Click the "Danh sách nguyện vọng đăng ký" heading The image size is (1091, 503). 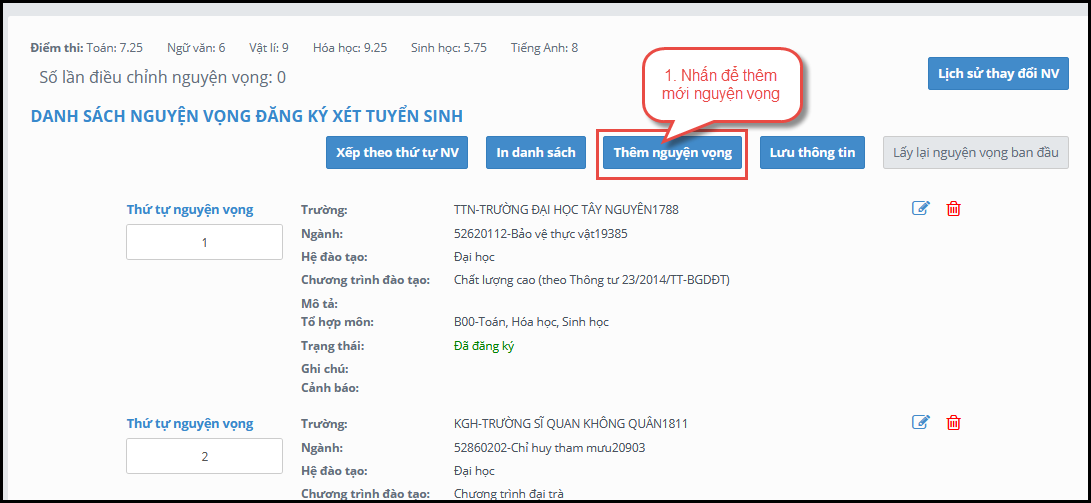point(246,116)
